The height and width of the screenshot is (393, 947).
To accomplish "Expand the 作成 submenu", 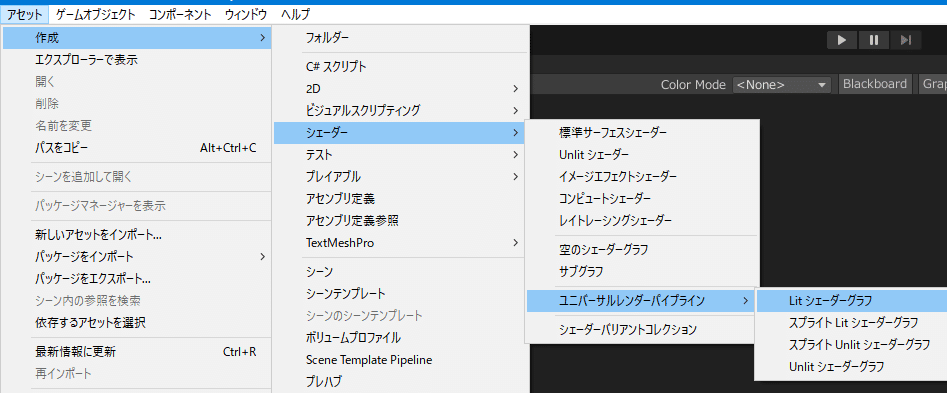I will pos(138,38).
